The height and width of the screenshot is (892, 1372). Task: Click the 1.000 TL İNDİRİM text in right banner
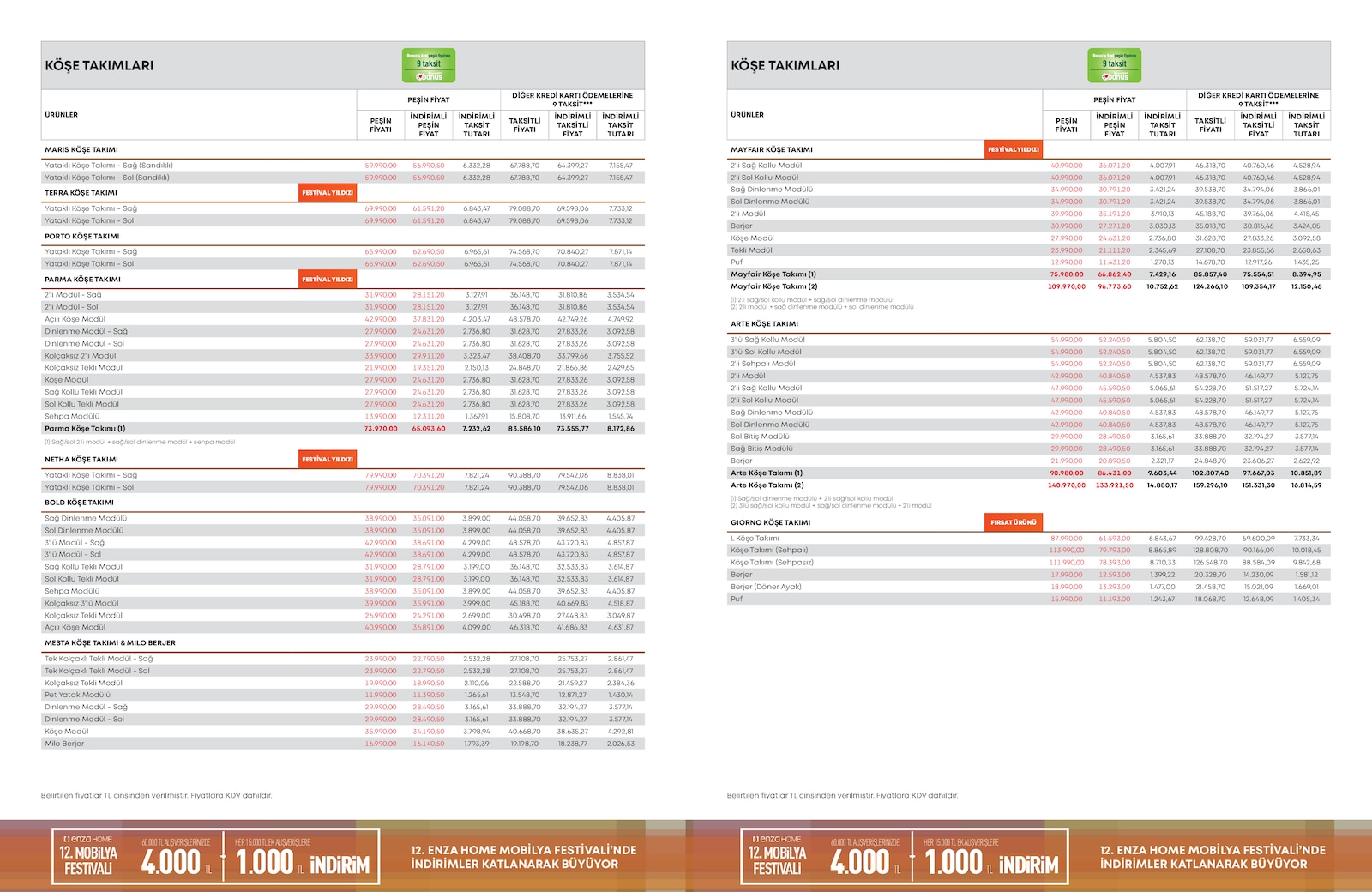click(992, 861)
